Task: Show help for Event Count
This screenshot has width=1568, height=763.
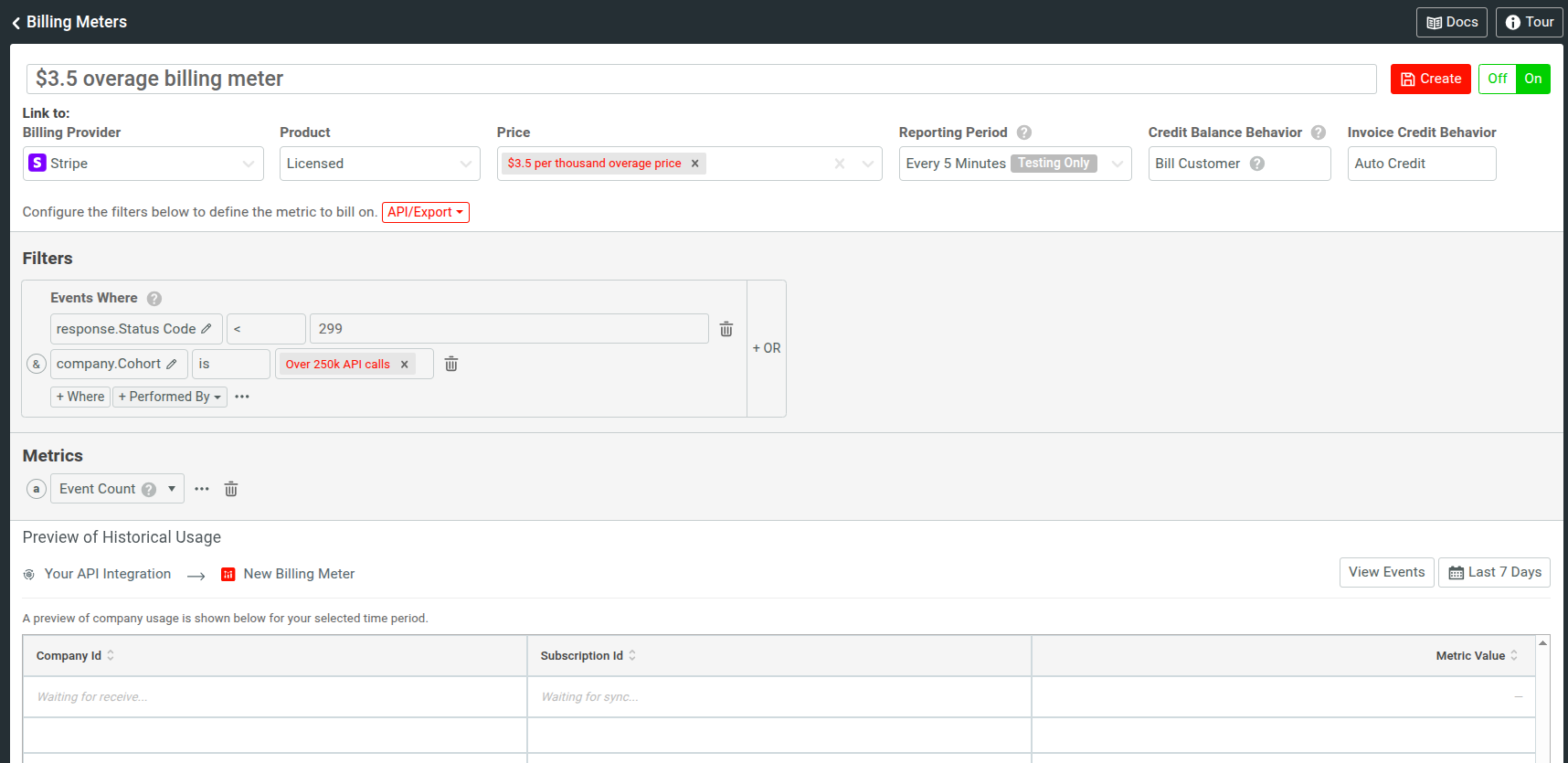Action: pos(149,490)
